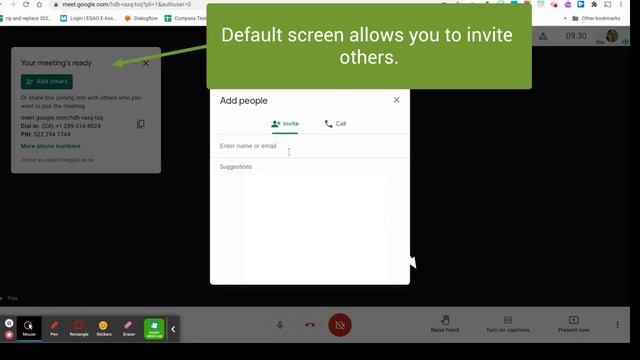Screen dimensions: 640x360
Task: Click the browser address bar URL
Action: [x=127, y=4]
